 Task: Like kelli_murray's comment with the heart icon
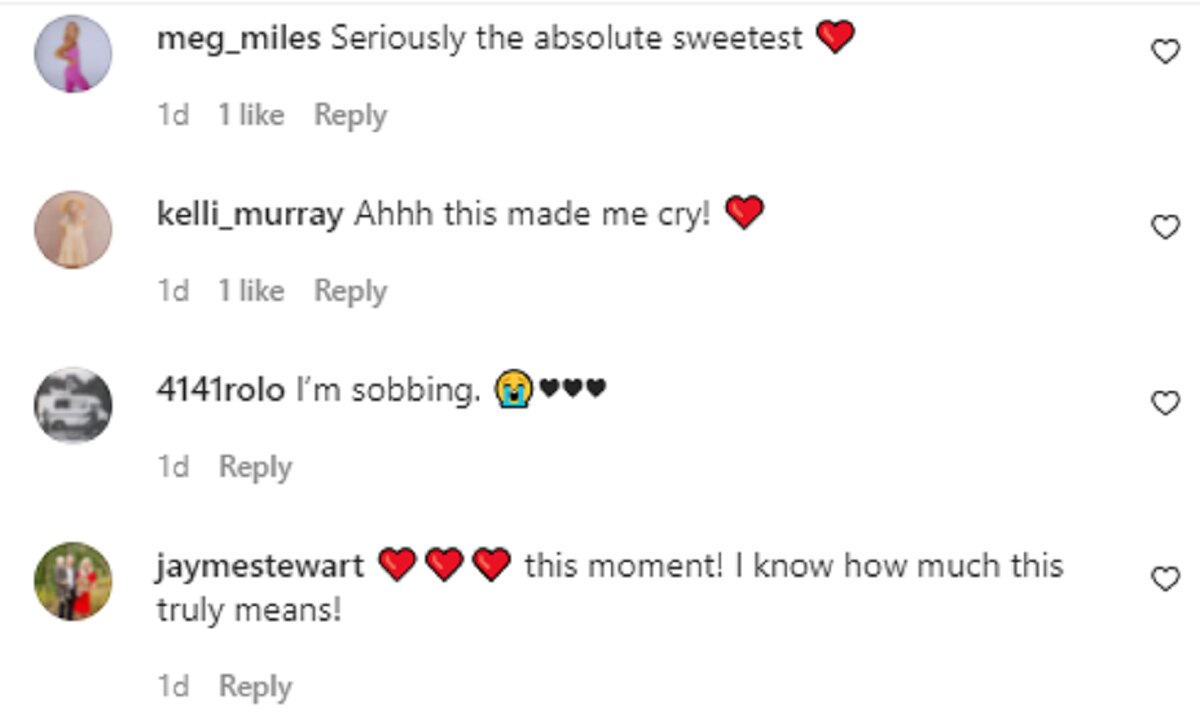[x=1166, y=227]
